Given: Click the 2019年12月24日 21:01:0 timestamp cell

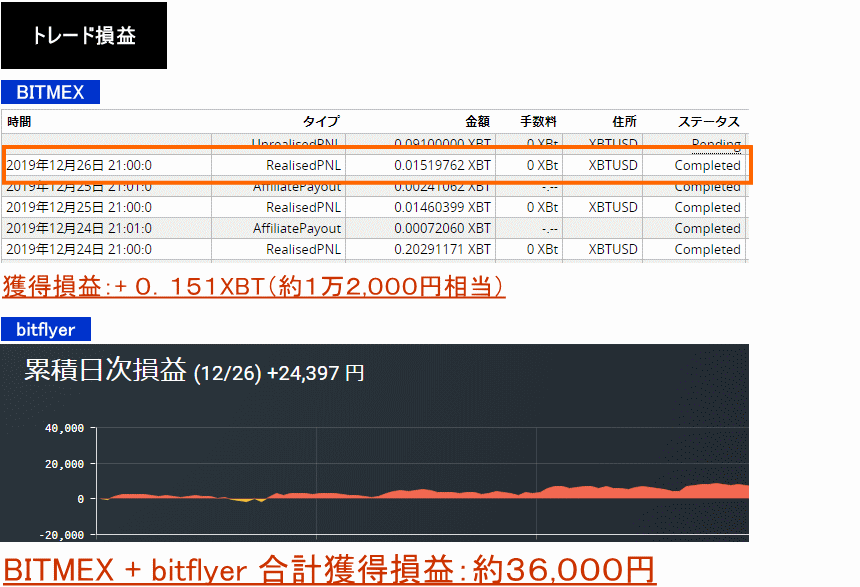Looking at the screenshot, I should click(x=79, y=228).
